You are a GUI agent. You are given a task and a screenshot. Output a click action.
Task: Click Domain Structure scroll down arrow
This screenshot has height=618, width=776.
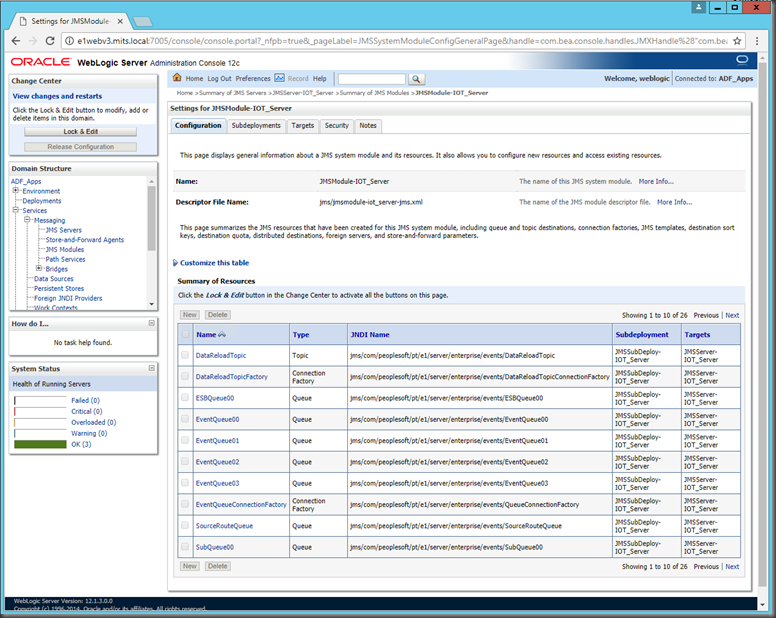(x=151, y=304)
